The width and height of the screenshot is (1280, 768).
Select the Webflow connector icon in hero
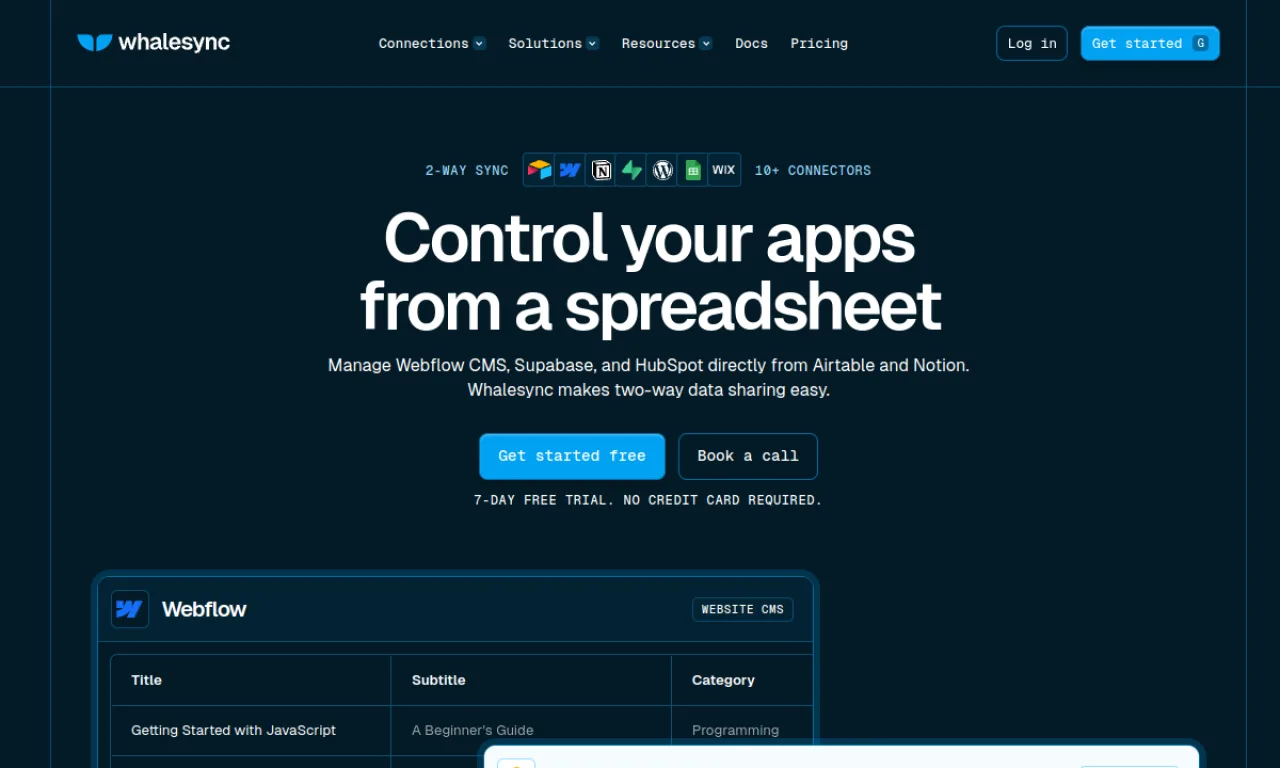click(x=570, y=170)
